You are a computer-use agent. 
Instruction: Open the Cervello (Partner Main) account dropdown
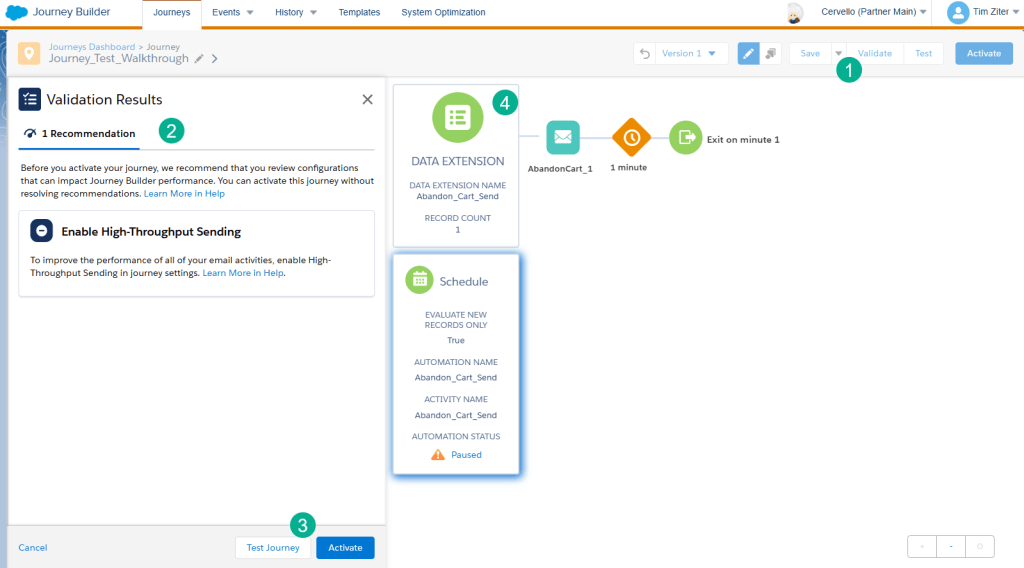[873, 13]
